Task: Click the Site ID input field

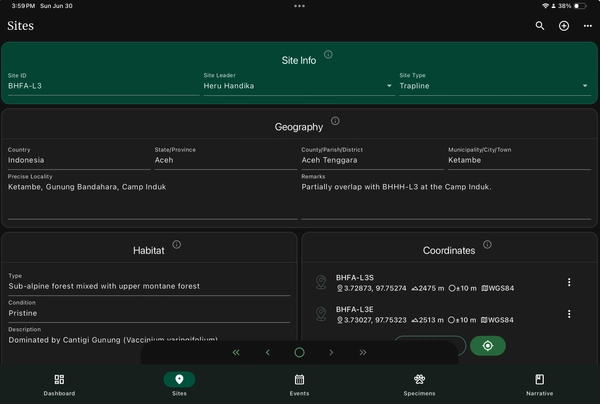Action: click(x=100, y=86)
